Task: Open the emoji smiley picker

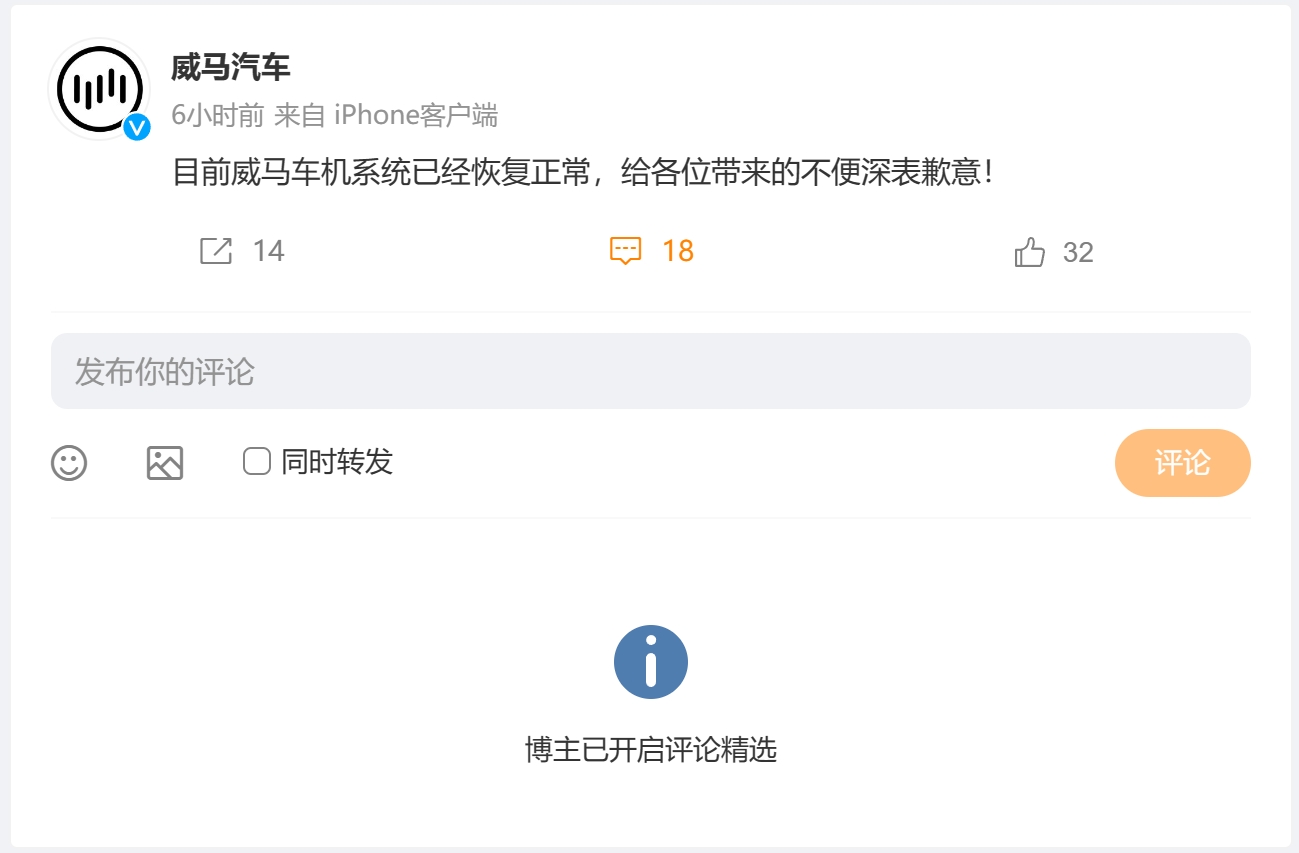Action: pyautogui.click(x=69, y=463)
